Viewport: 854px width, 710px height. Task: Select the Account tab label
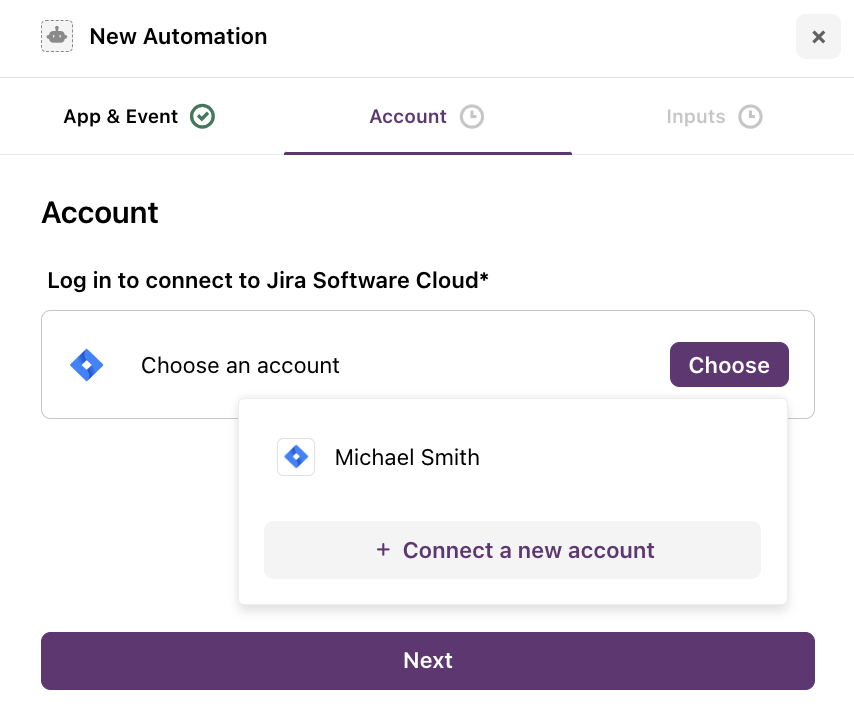coord(407,117)
